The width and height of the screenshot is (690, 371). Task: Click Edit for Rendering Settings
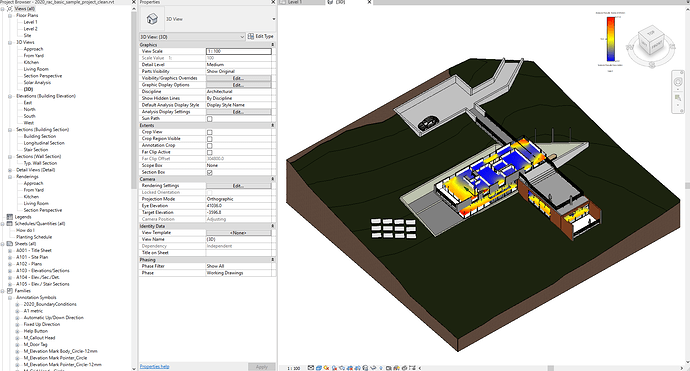click(239, 186)
